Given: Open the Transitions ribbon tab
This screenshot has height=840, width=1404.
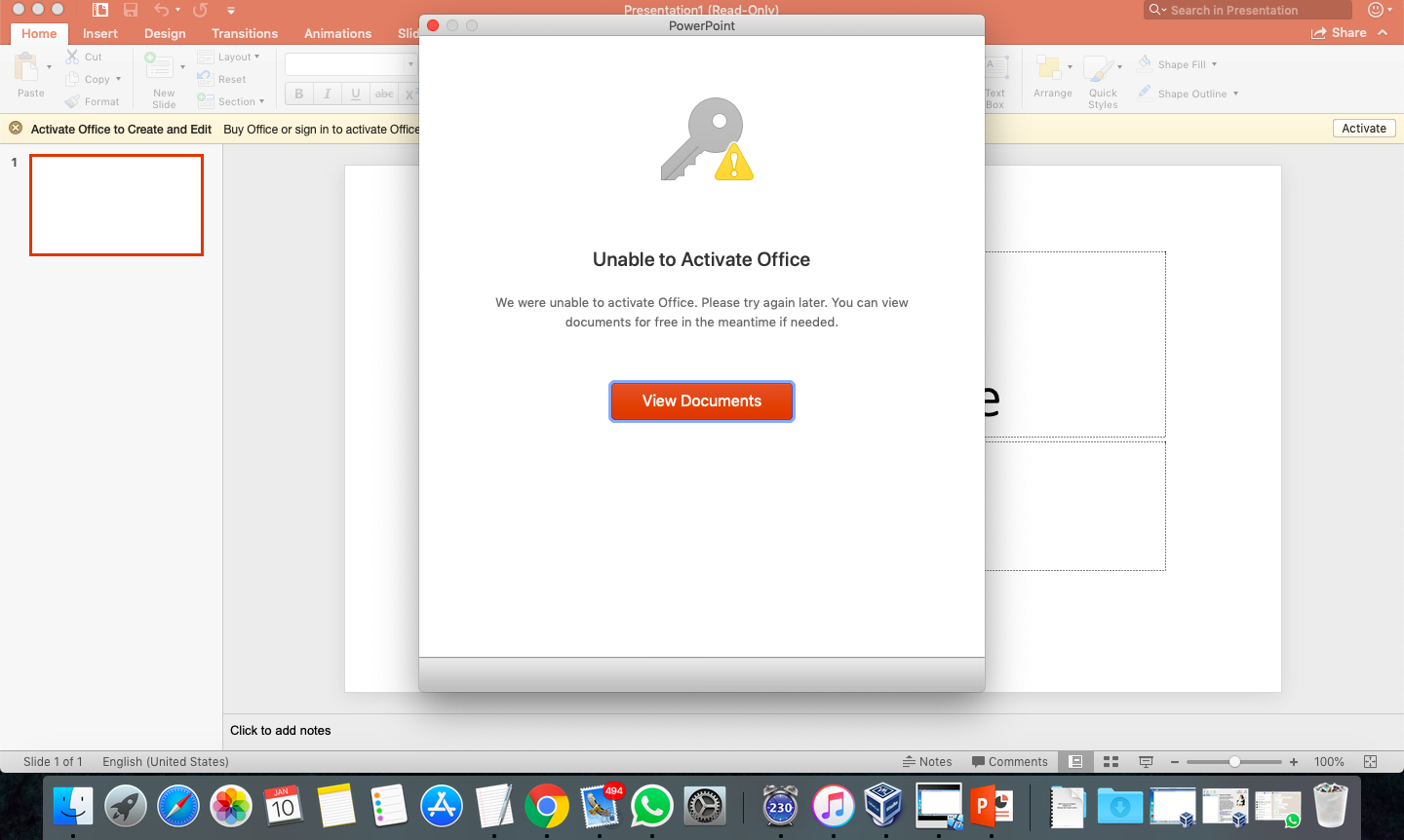Looking at the screenshot, I should [245, 33].
